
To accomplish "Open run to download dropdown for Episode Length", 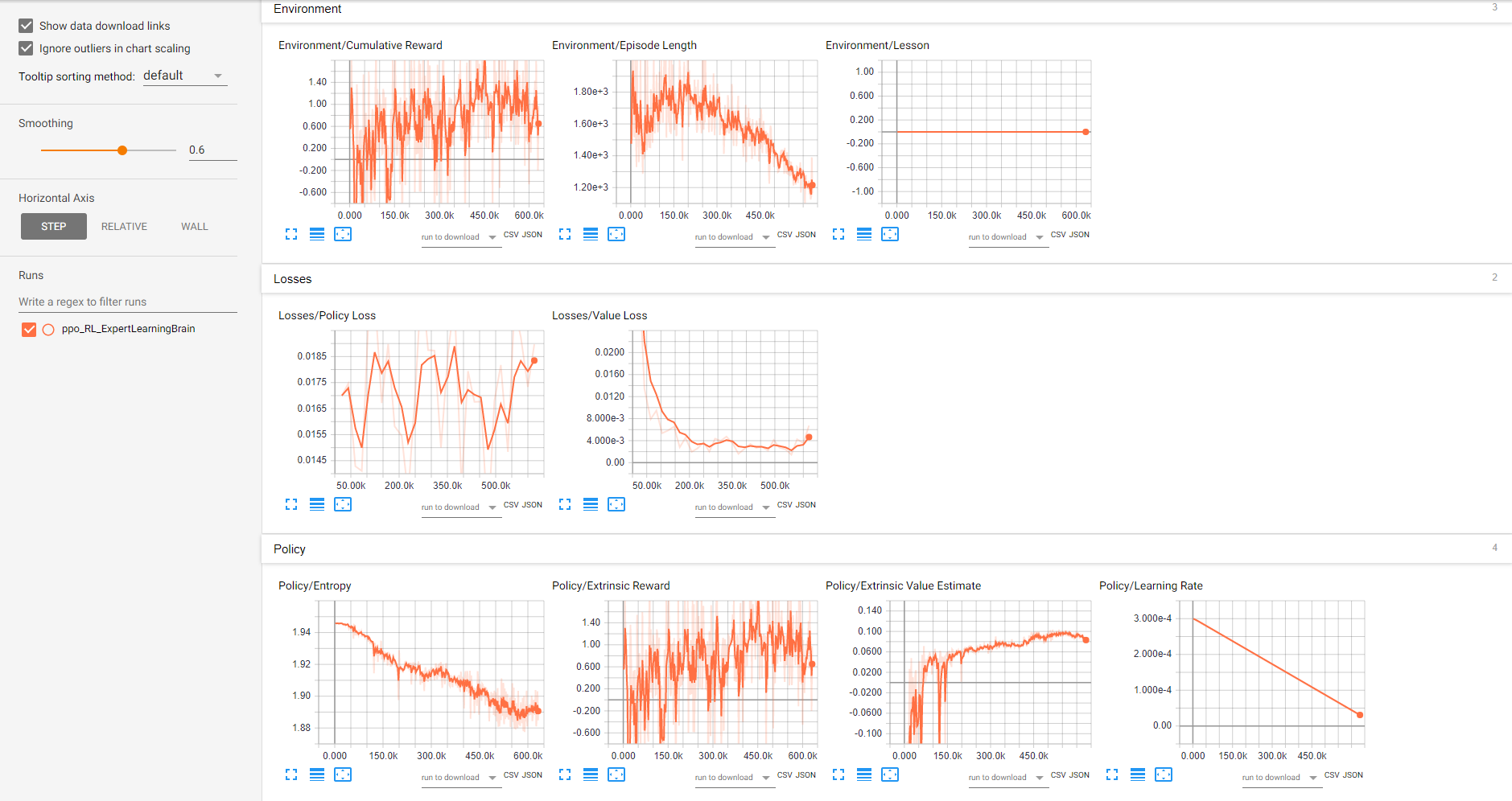I will pyautogui.click(x=735, y=237).
